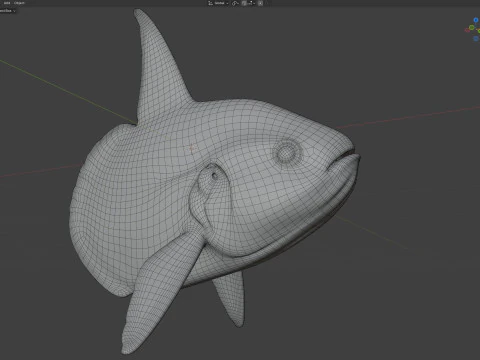The height and width of the screenshot is (360, 480).
Task: Open the orientation dropdown at top-left corner
Action: (8, 11)
